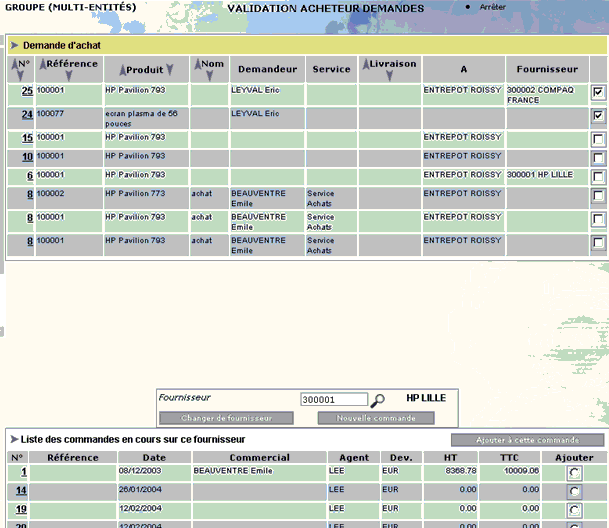Sort Nom column descending with down arrow

pyautogui.click(x=209, y=75)
